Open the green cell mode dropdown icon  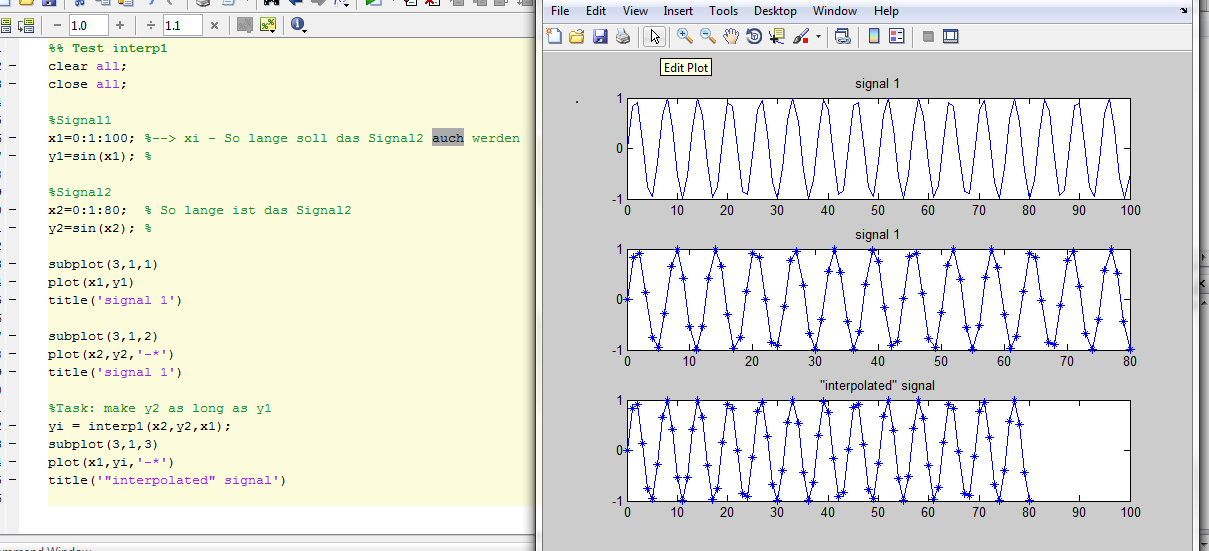coord(268,25)
